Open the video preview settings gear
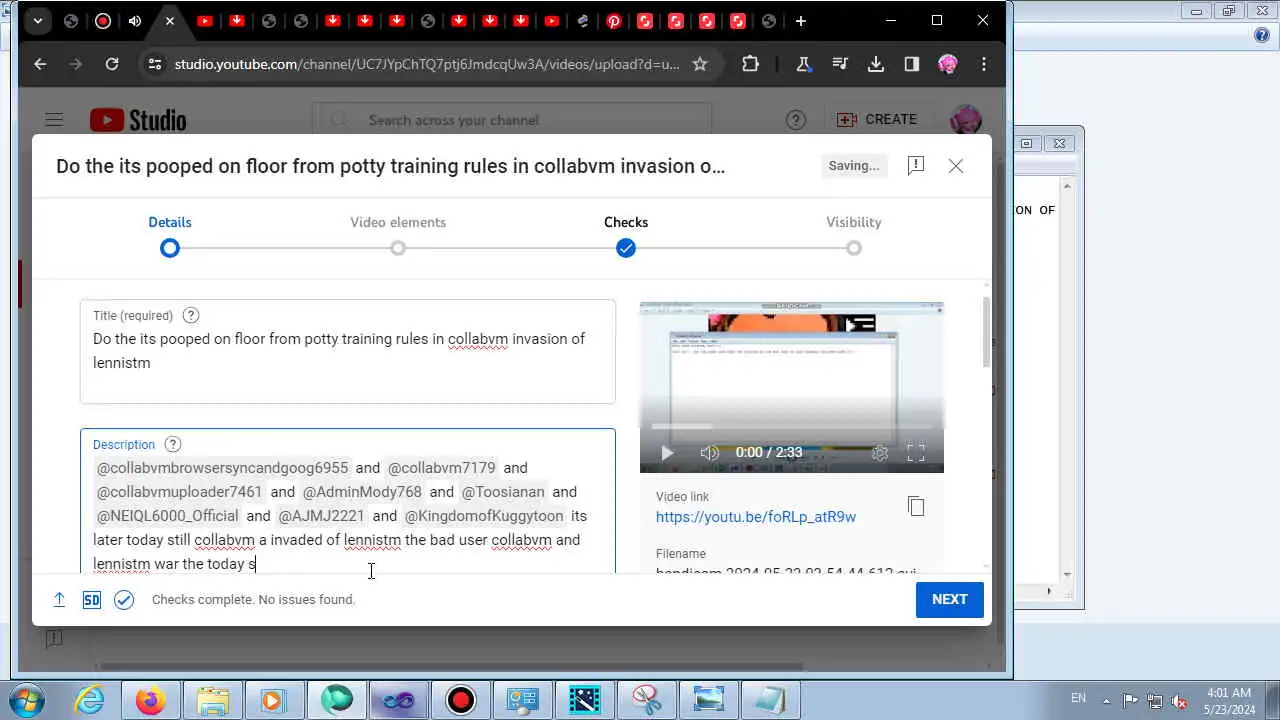The width and height of the screenshot is (1280, 720). coord(880,453)
